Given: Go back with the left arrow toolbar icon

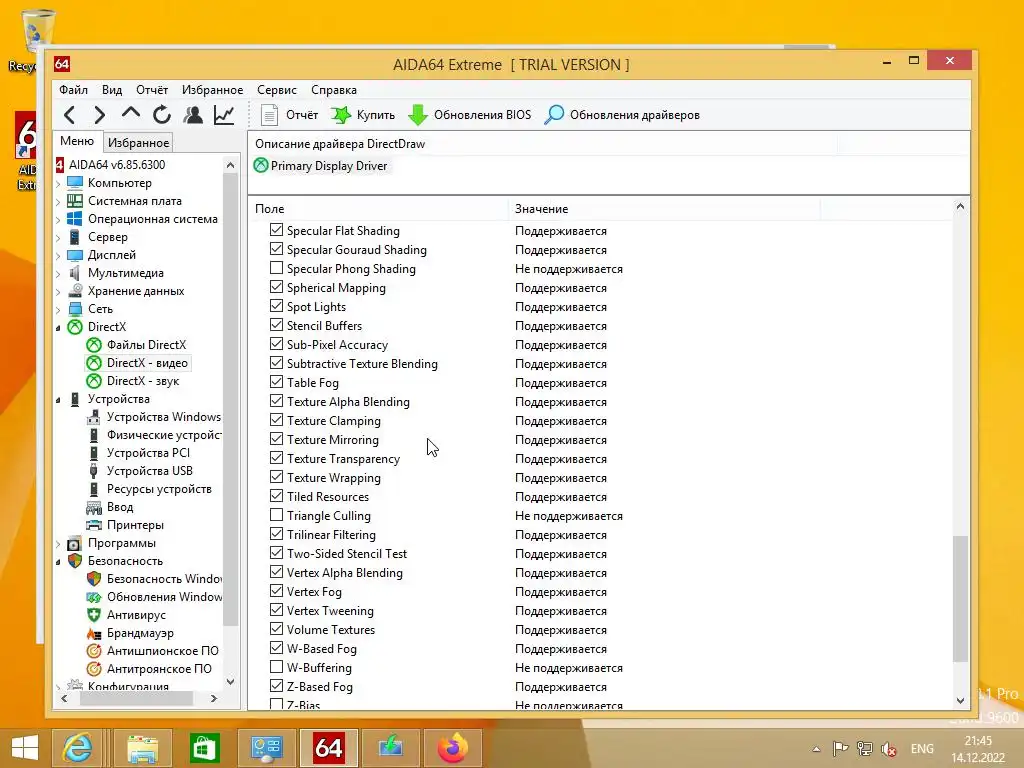Looking at the screenshot, I should click(69, 115).
